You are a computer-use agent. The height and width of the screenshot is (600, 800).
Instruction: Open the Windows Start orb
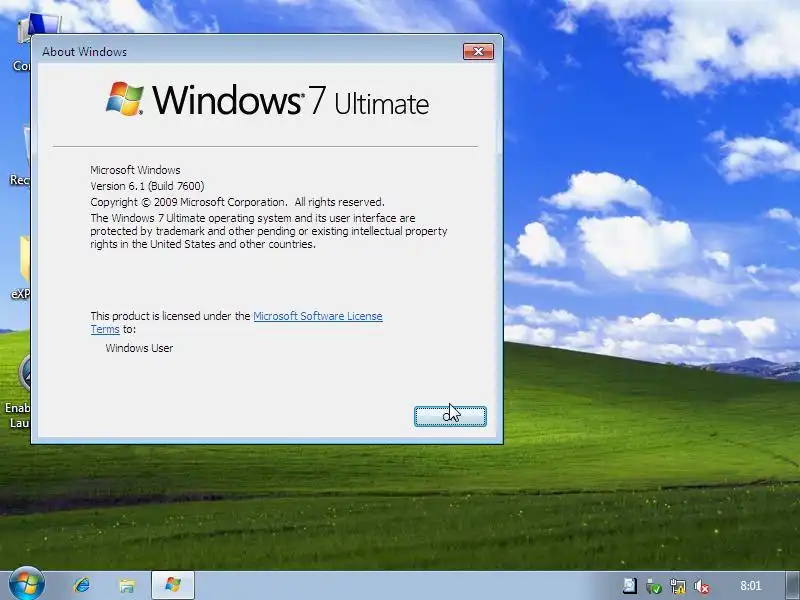27,584
